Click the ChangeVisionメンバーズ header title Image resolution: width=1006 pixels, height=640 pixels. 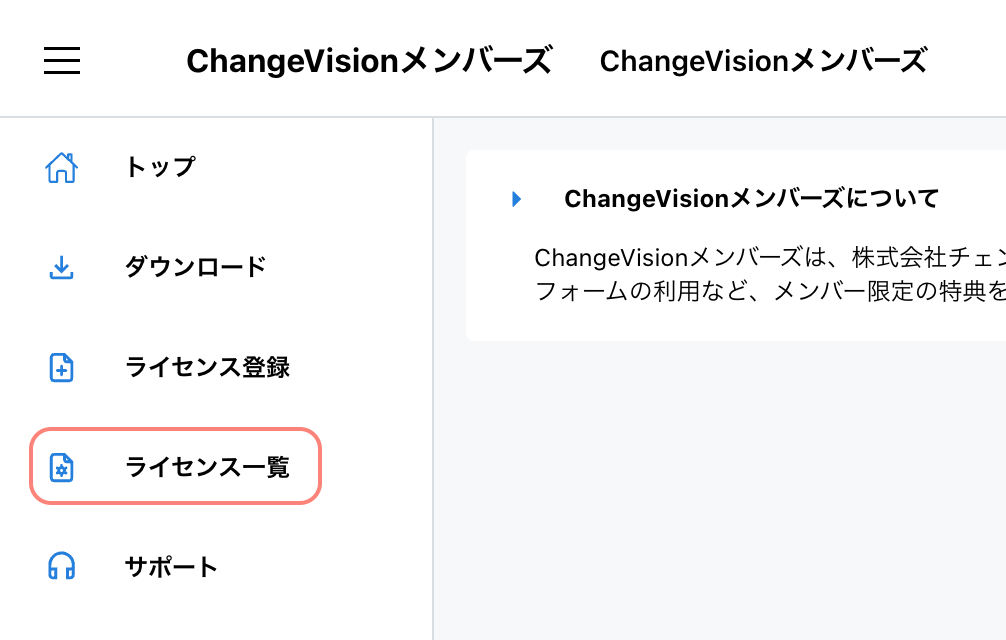pos(368,60)
